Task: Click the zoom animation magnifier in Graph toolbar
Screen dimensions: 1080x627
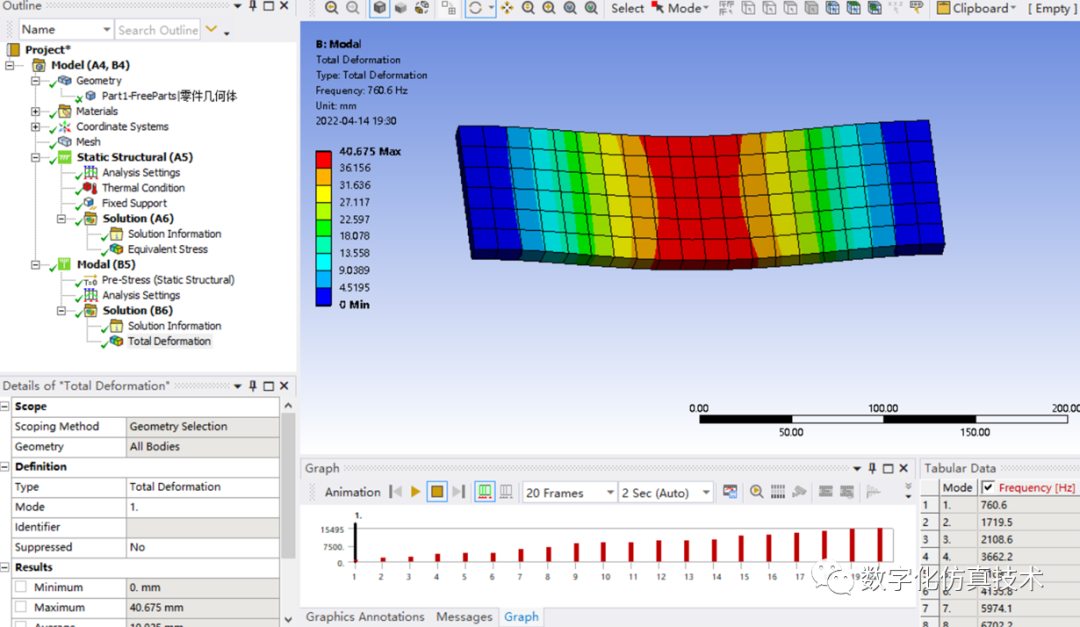Action: 756,492
